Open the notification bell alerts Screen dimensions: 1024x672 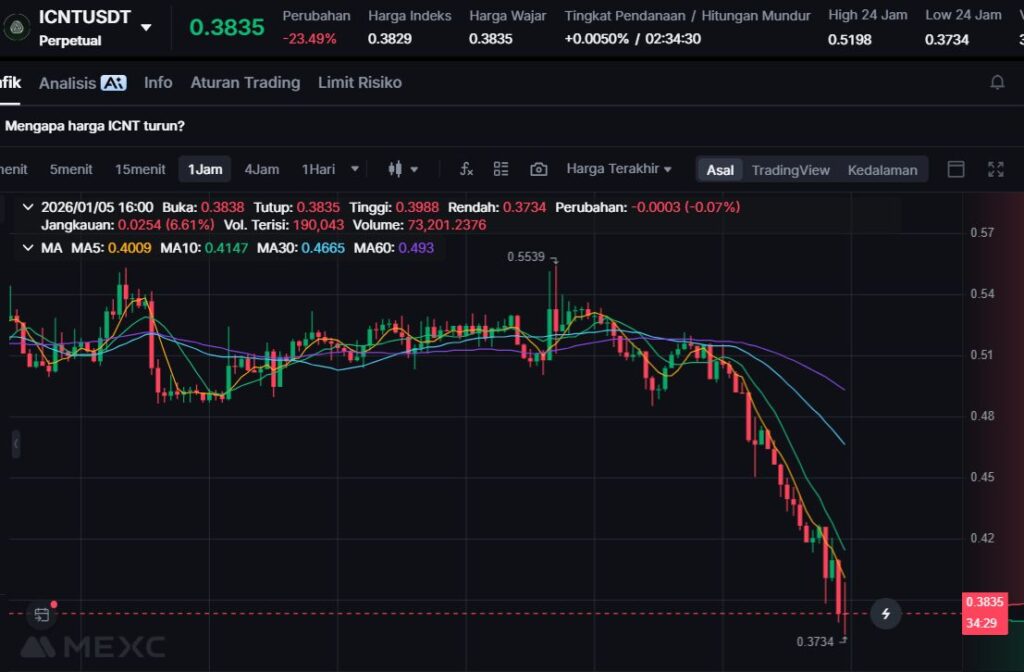[997, 82]
